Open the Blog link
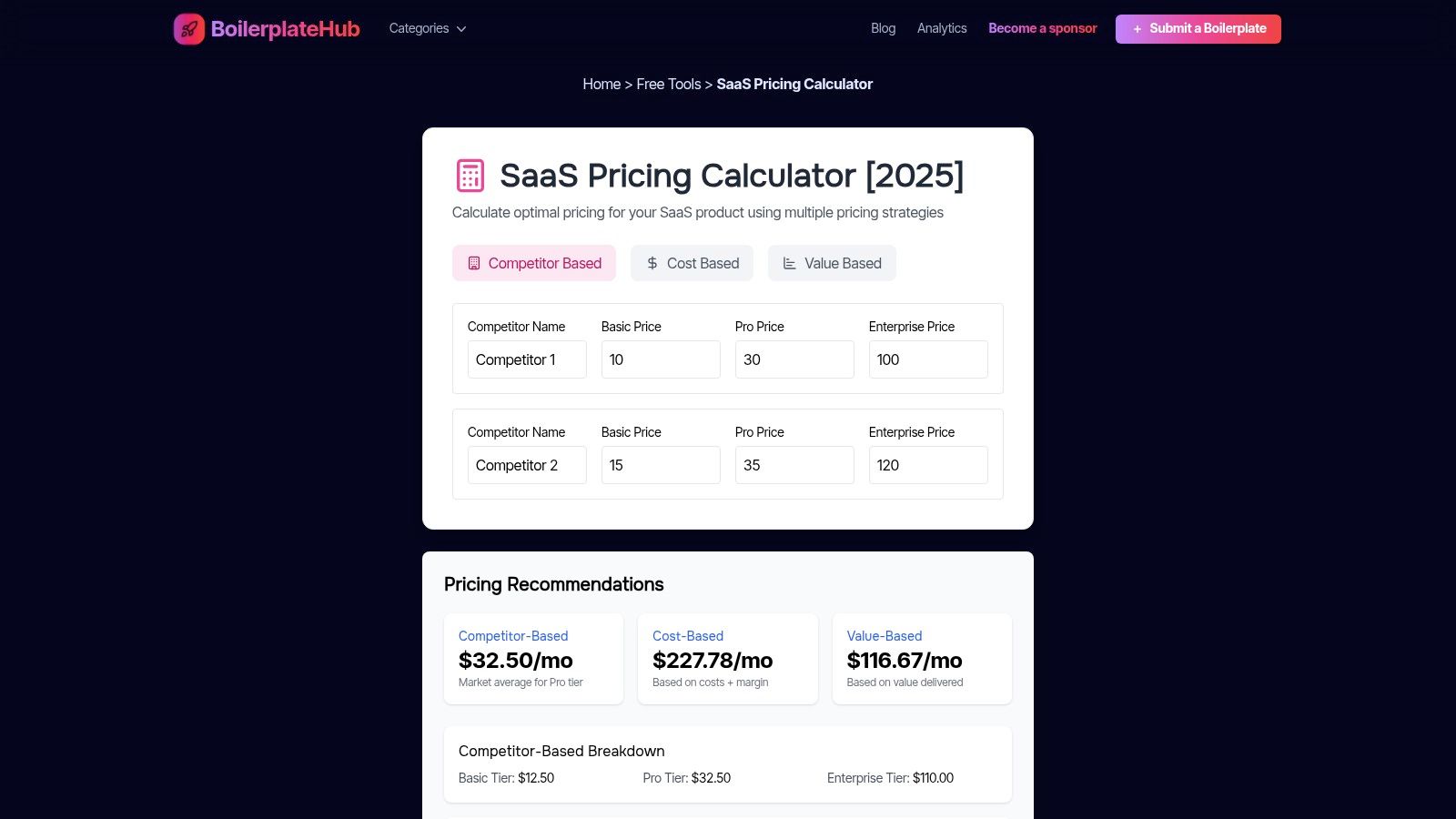The height and width of the screenshot is (819, 1456). coord(883,28)
